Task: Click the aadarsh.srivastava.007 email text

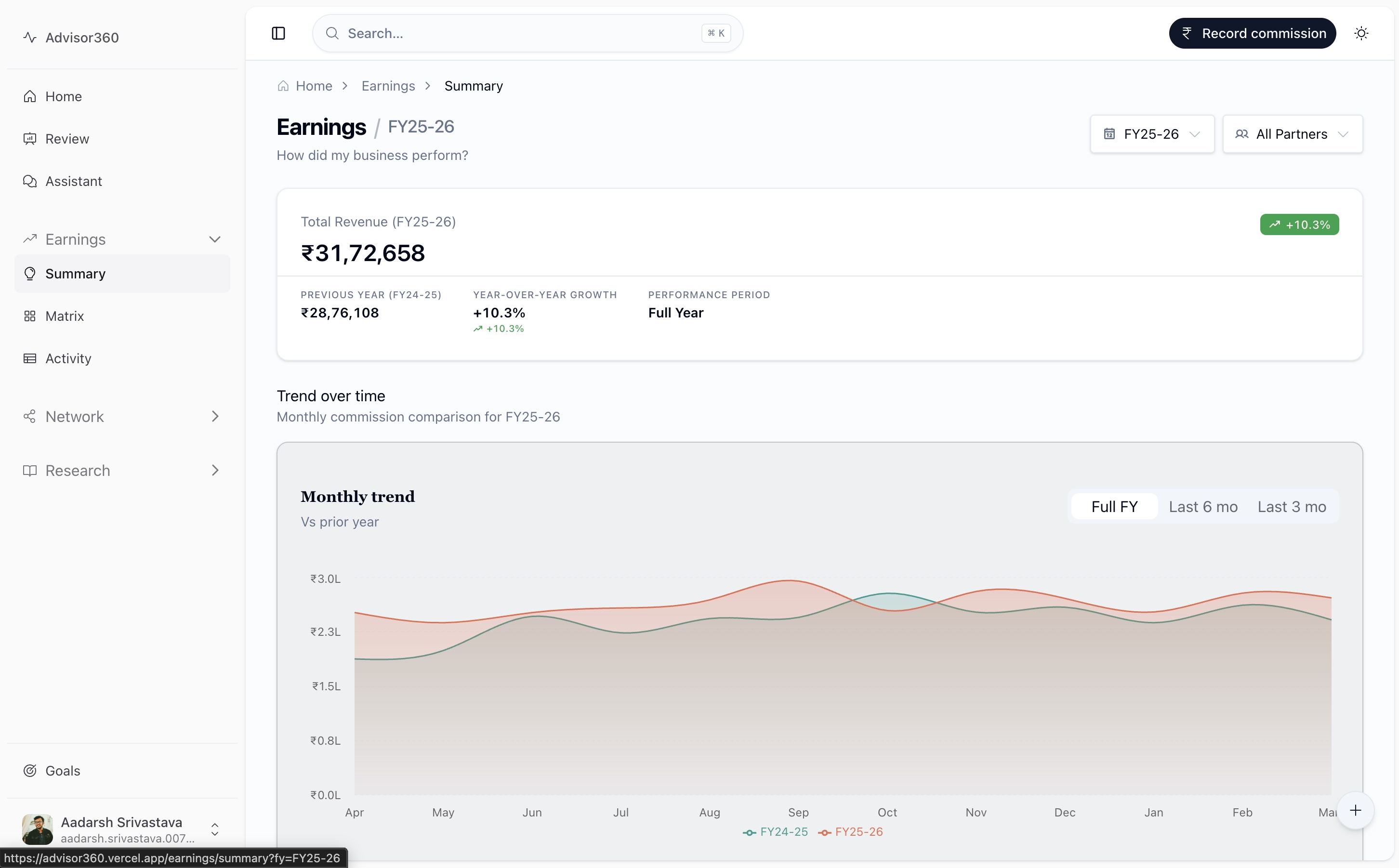Action: [x=128, y=839]
